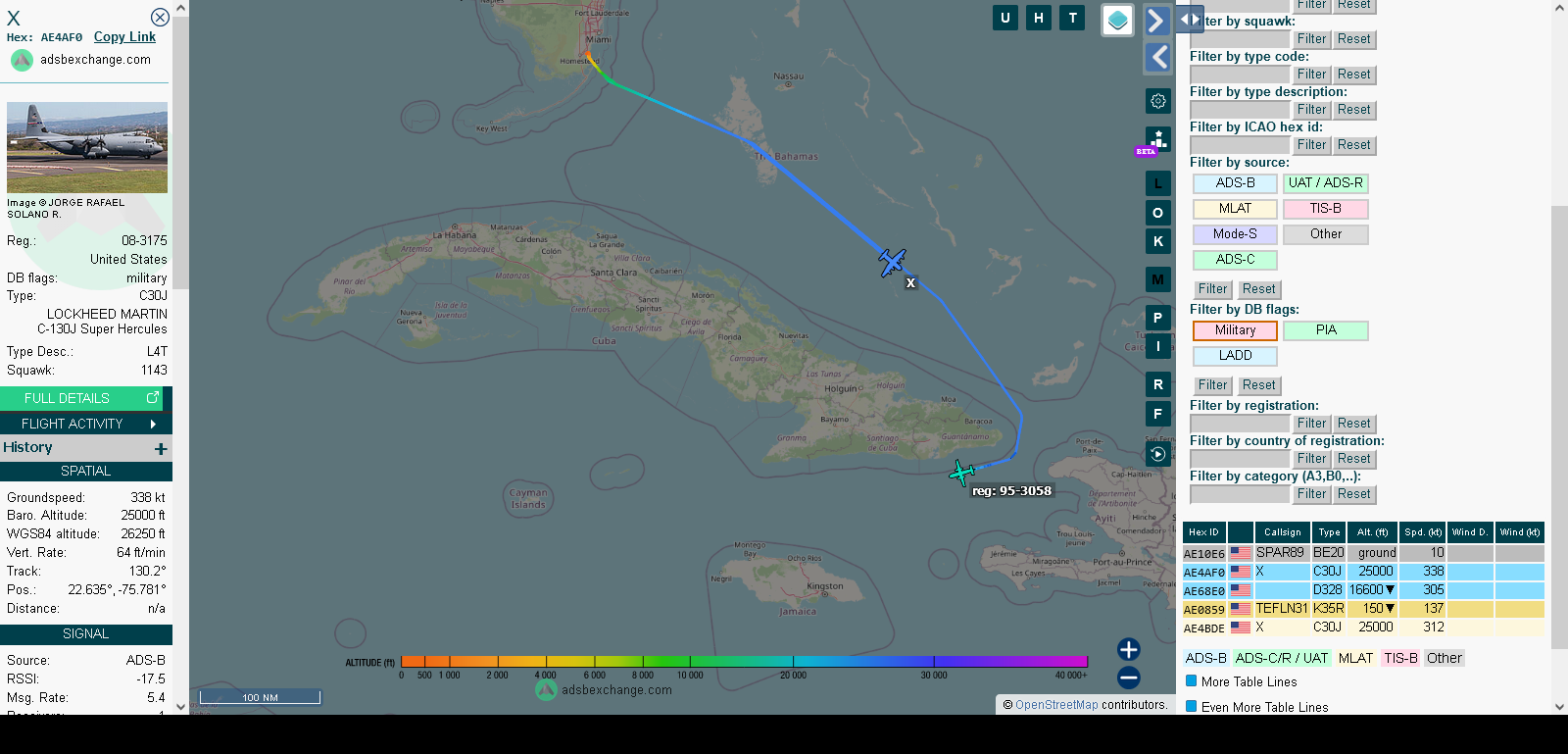Image resolution: width=1568 pixels, height=754 pixels.
Task: Open the BETA stats icon
Action: click(1157, 140)
